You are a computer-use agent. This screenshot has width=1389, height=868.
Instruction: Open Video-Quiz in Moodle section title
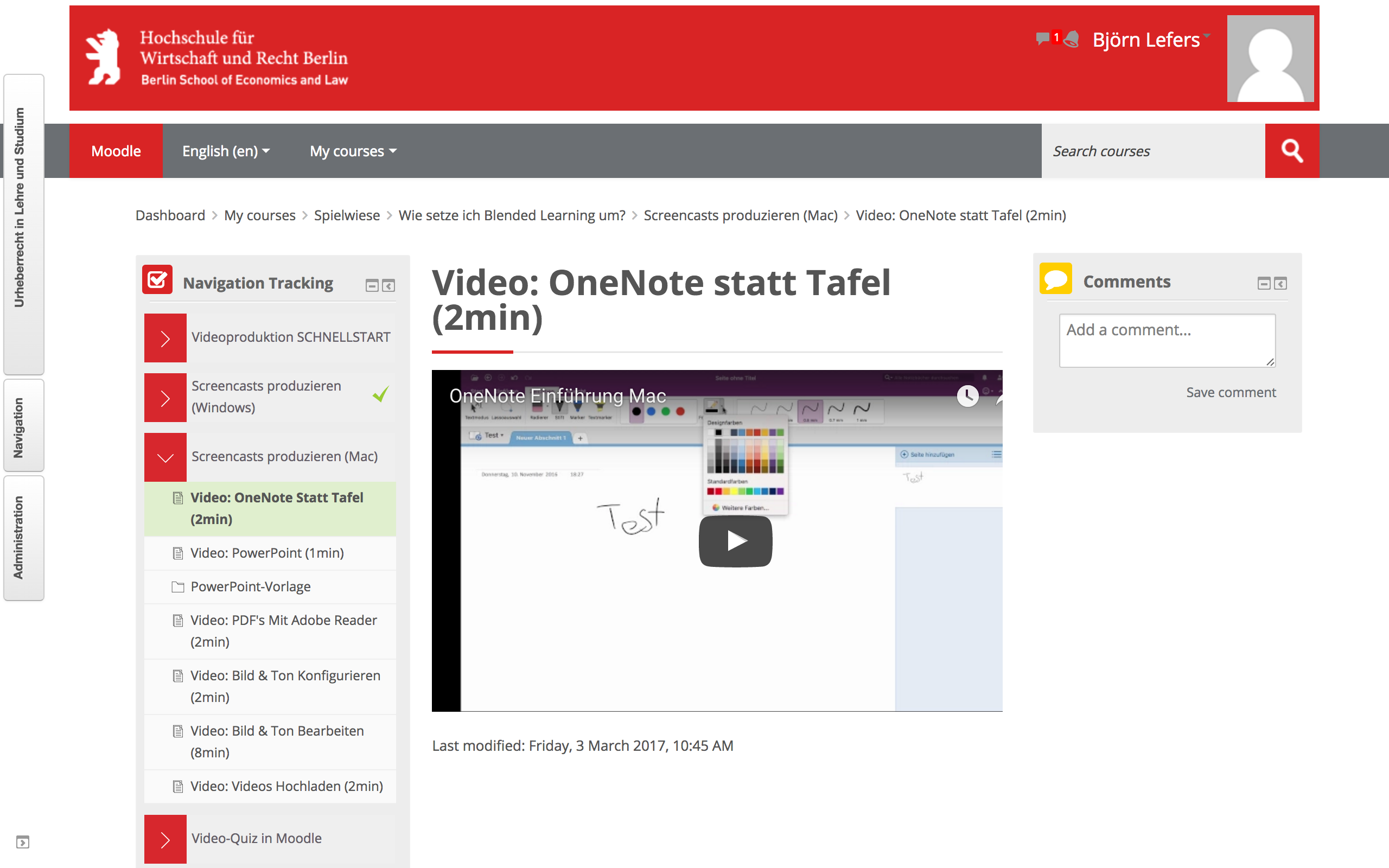tap(257, 838)
